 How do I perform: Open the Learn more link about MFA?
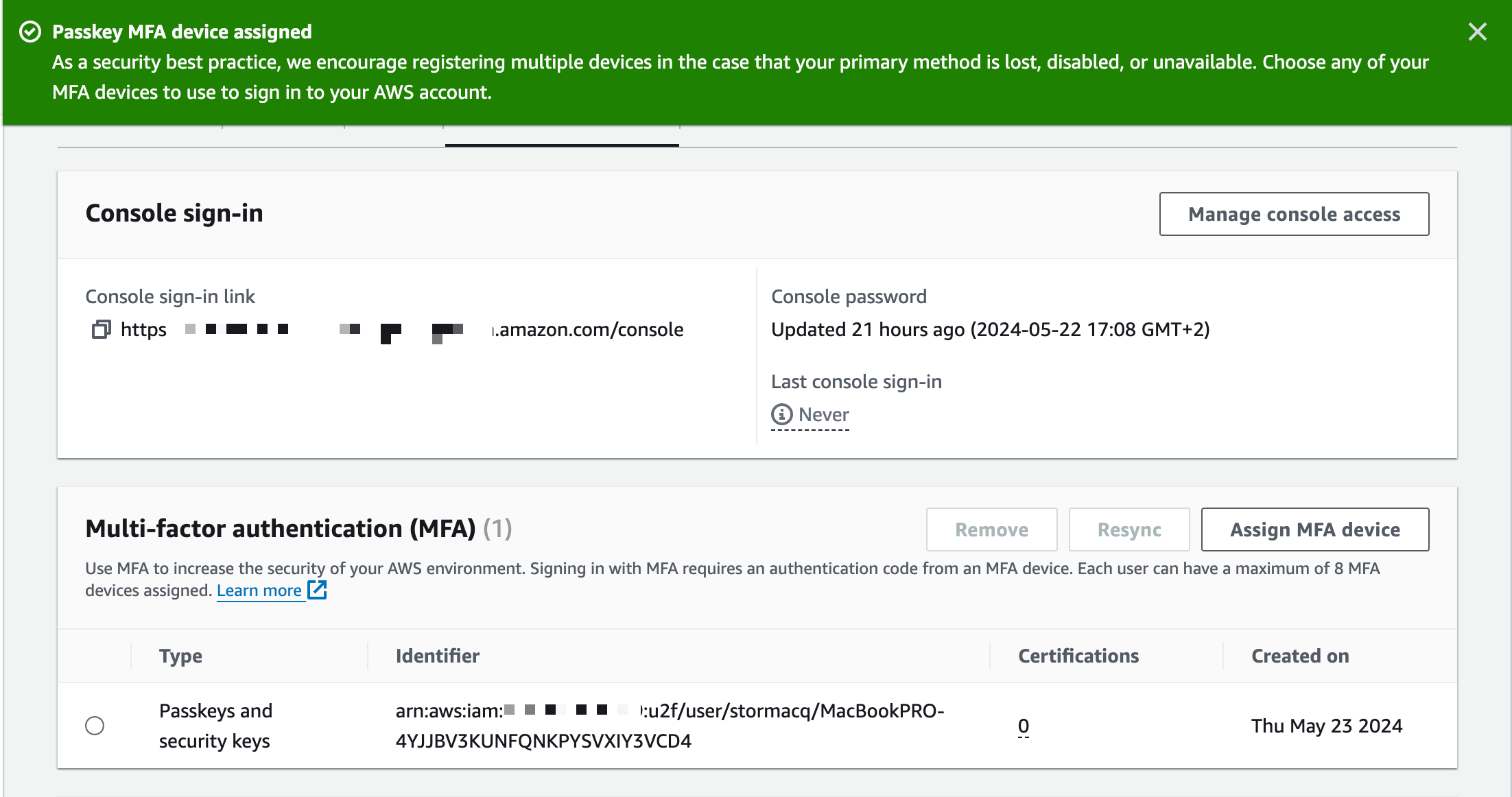(x=261, y=590)
